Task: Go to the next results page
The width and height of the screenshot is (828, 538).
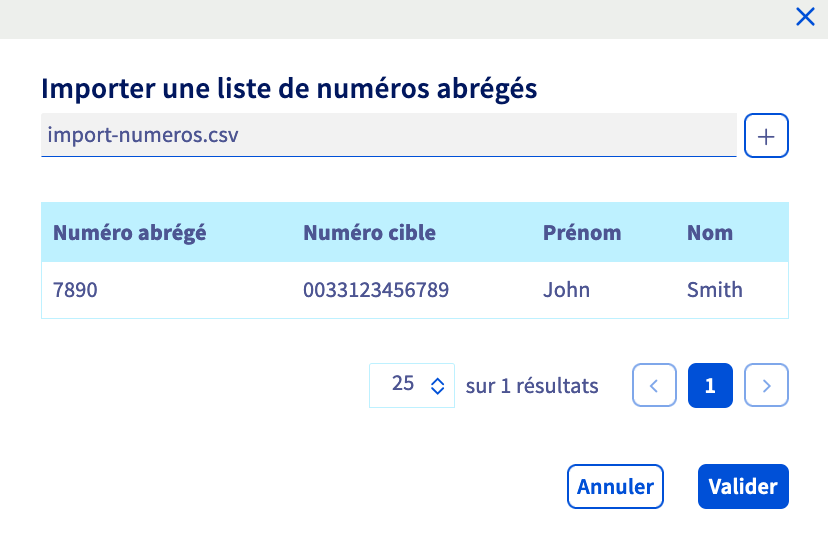Action: 767,386
